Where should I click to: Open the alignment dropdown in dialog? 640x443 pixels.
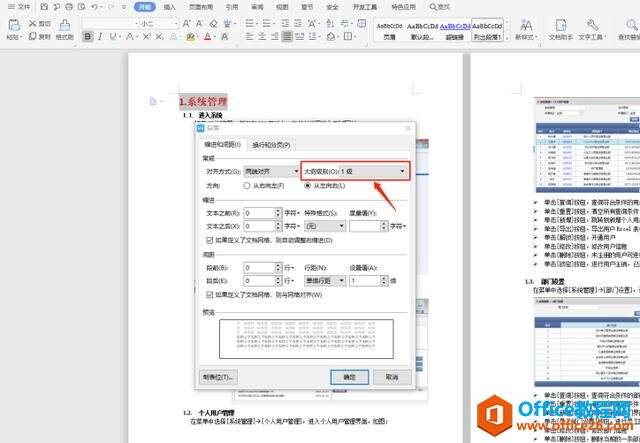271,171
